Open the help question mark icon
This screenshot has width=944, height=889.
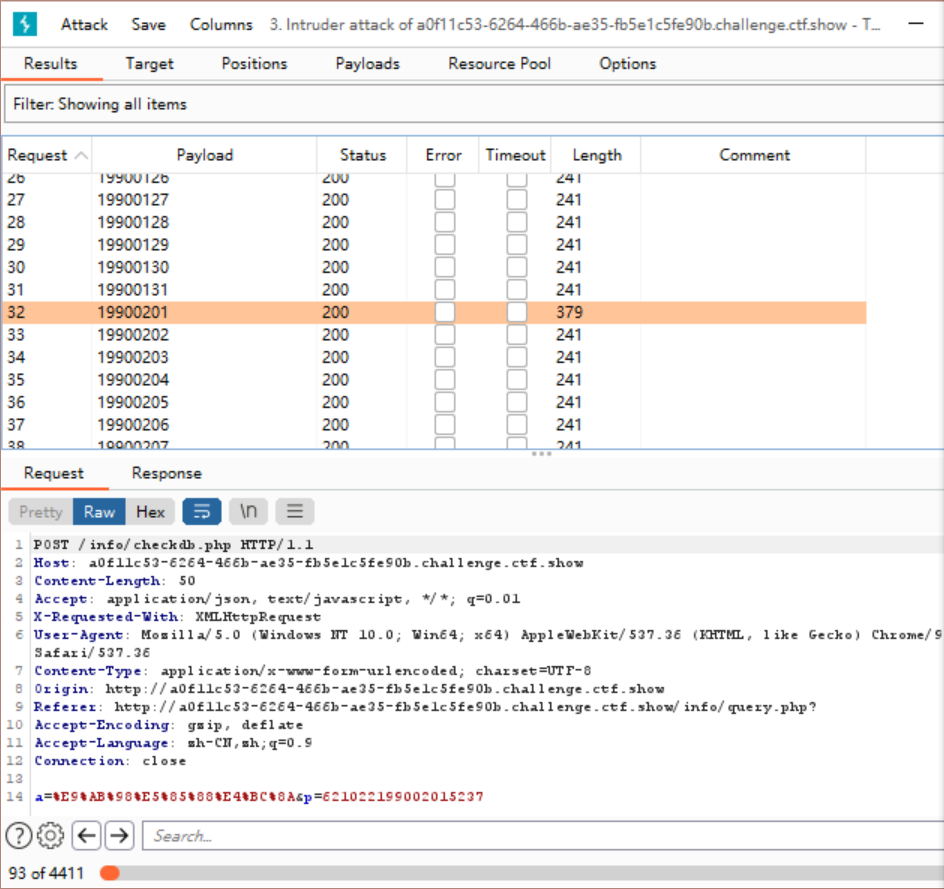pyautogui.click(x=19, y=836)
